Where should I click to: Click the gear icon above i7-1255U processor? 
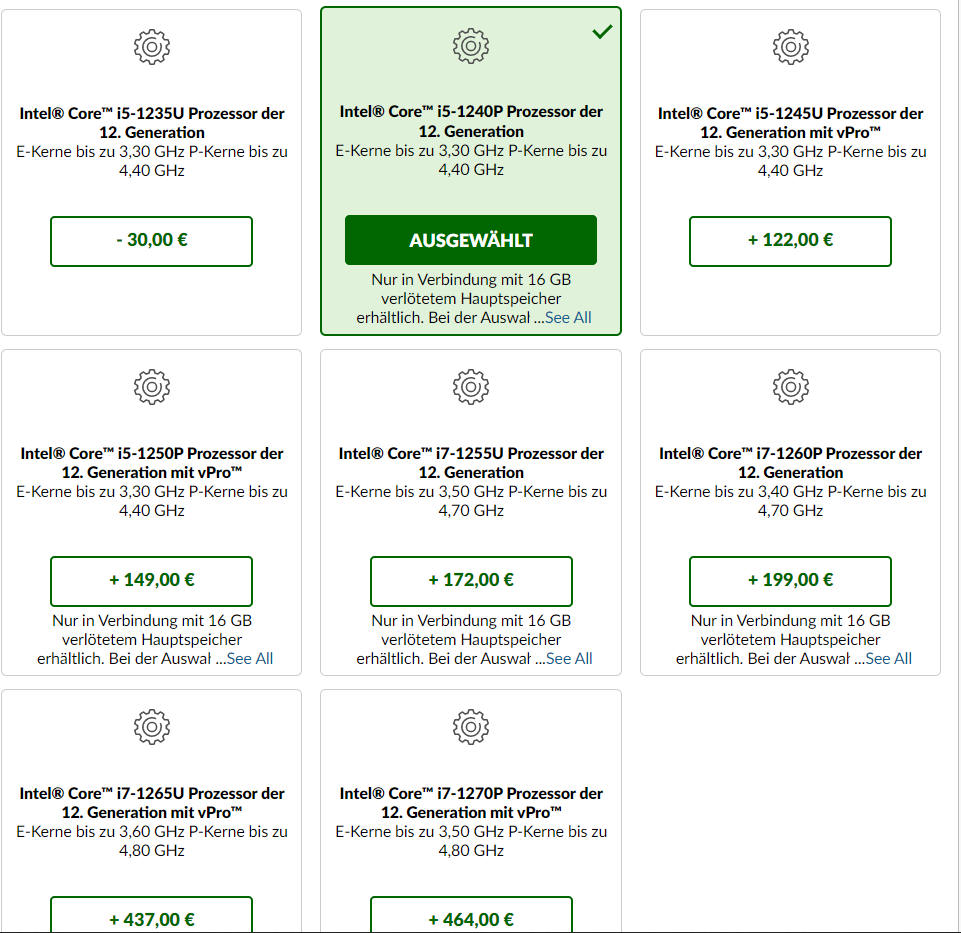click(470, 386)
